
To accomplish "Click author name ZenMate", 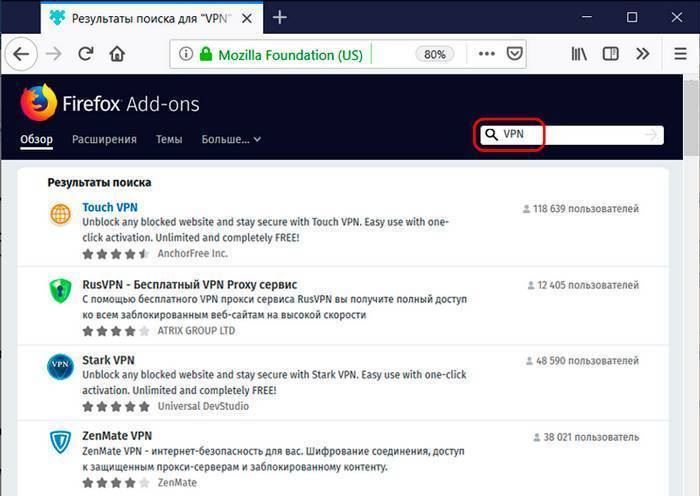I will 177,483.
